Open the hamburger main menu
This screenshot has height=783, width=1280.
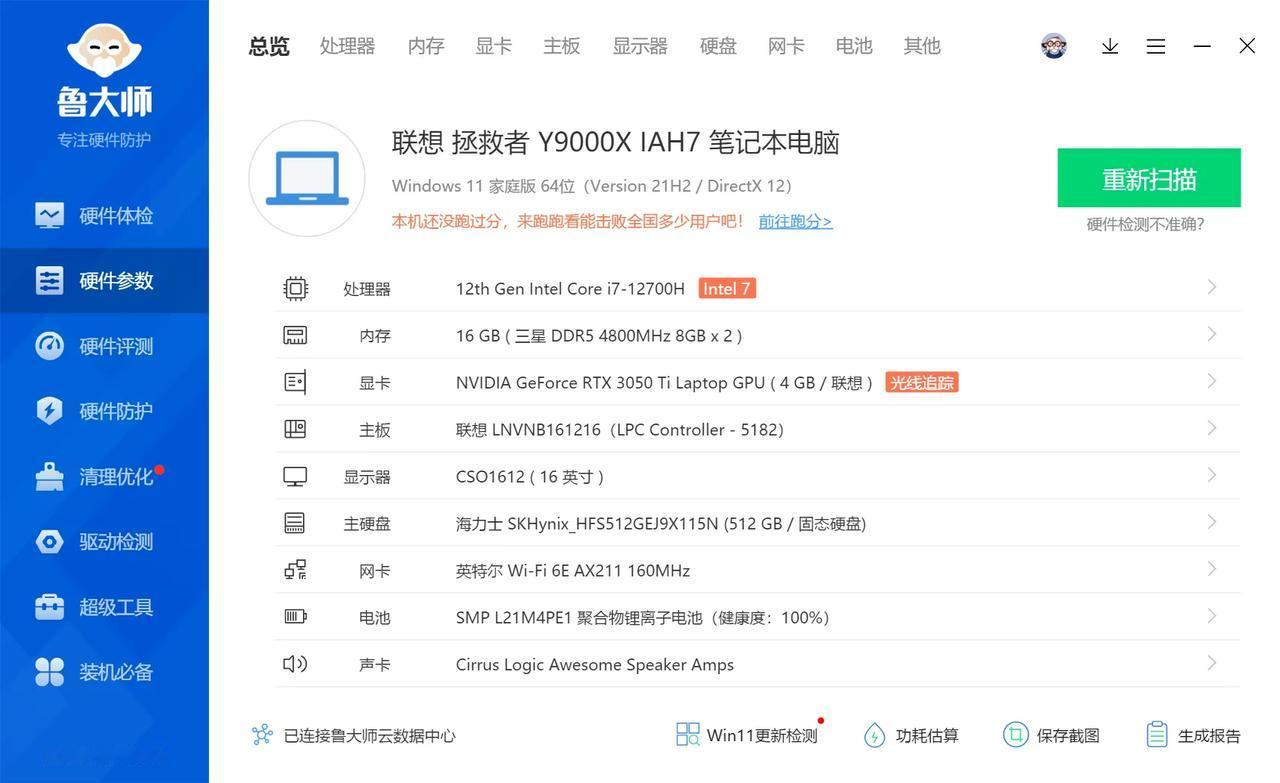pyautogui.click(x=1156, y=46)
